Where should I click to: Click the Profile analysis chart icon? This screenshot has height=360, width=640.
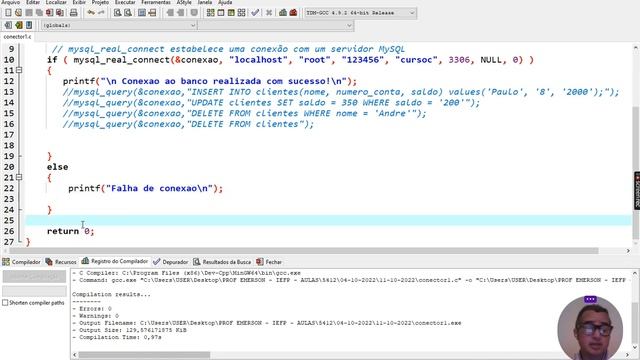pyautogui.click(x=283, y=13)
